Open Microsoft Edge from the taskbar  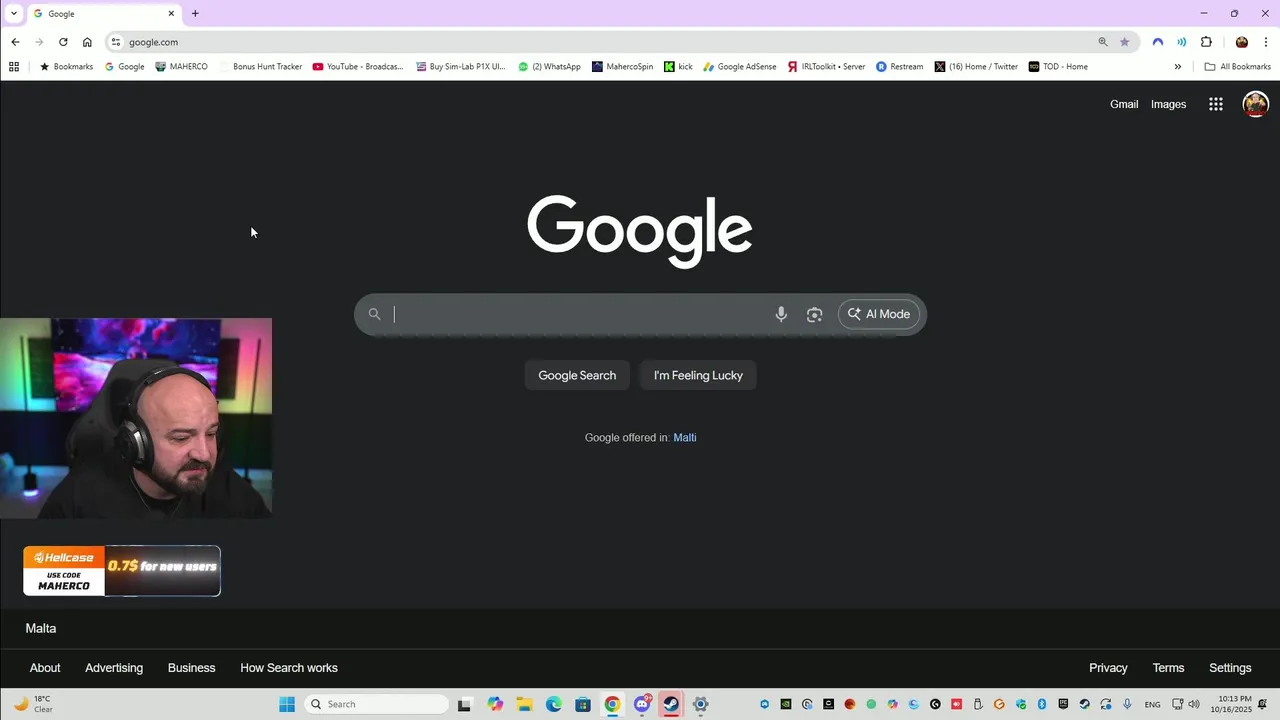click(x=554, y=704)
